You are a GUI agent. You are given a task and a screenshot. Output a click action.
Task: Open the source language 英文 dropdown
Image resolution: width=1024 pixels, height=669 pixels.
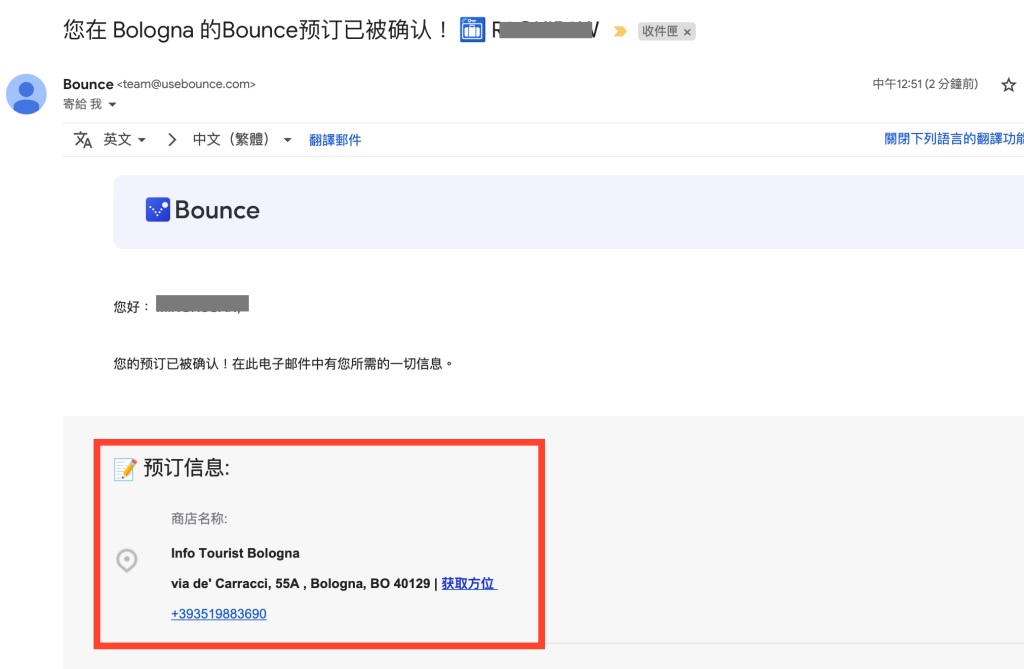click(124, 139)
